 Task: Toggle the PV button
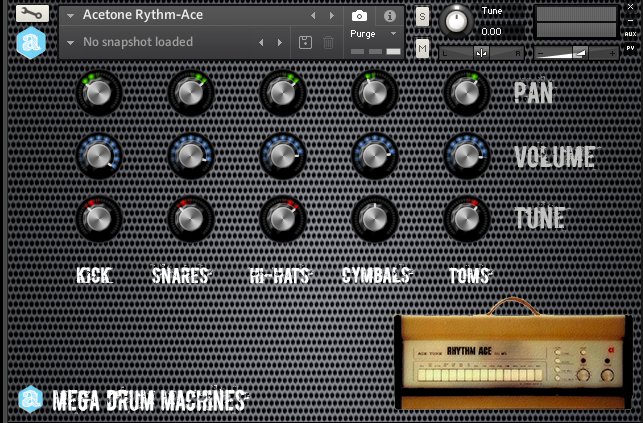(x=630, y=48)
